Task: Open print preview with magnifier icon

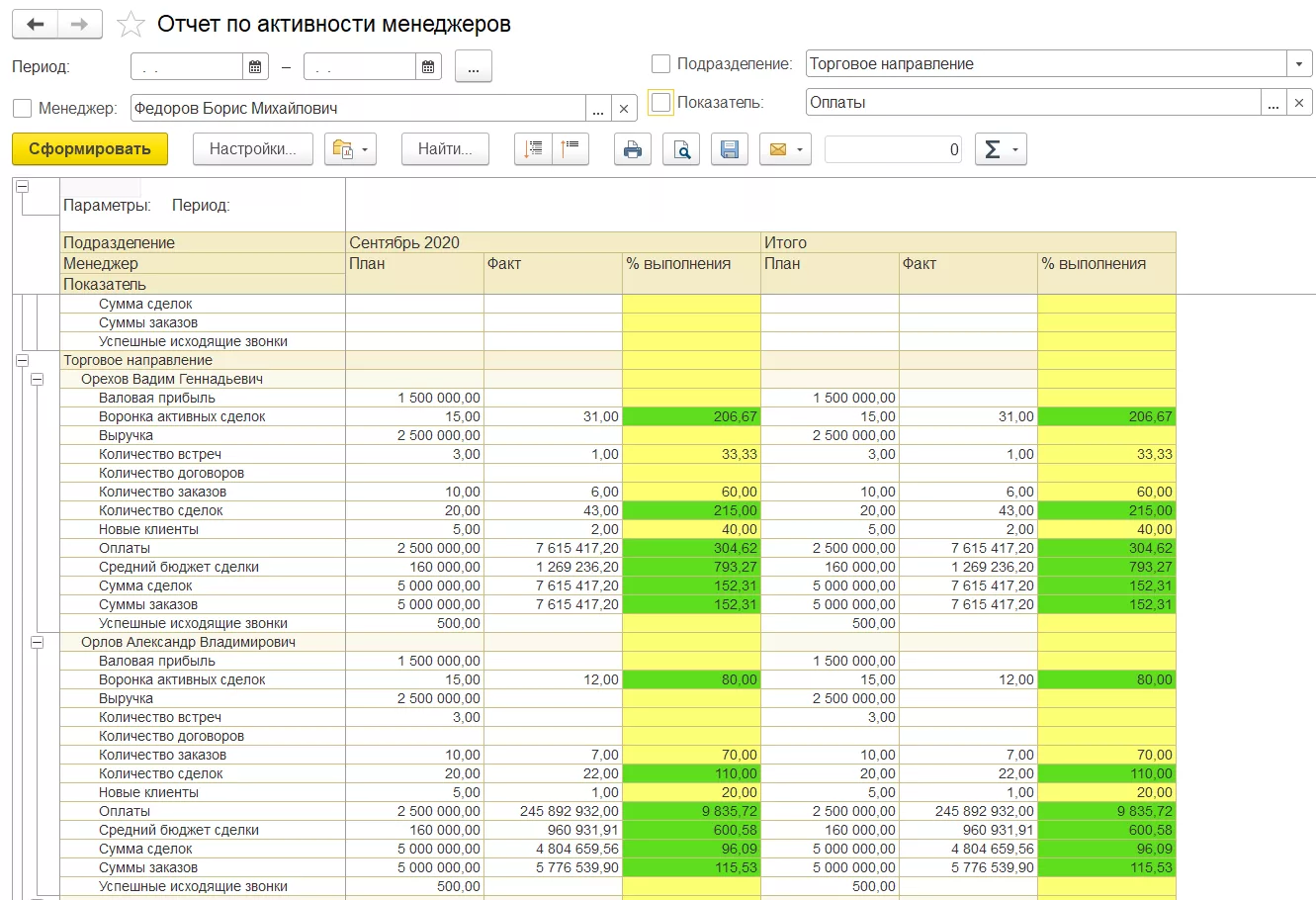Action: 681,149
